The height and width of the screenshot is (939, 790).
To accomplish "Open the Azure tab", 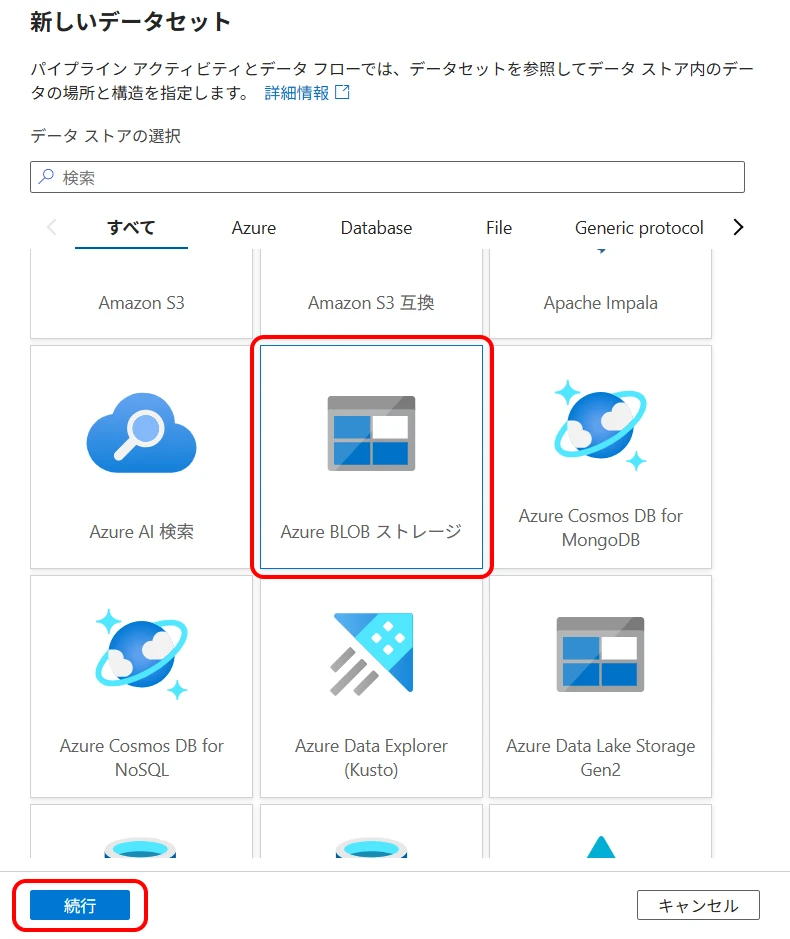I will pos(254,228).
